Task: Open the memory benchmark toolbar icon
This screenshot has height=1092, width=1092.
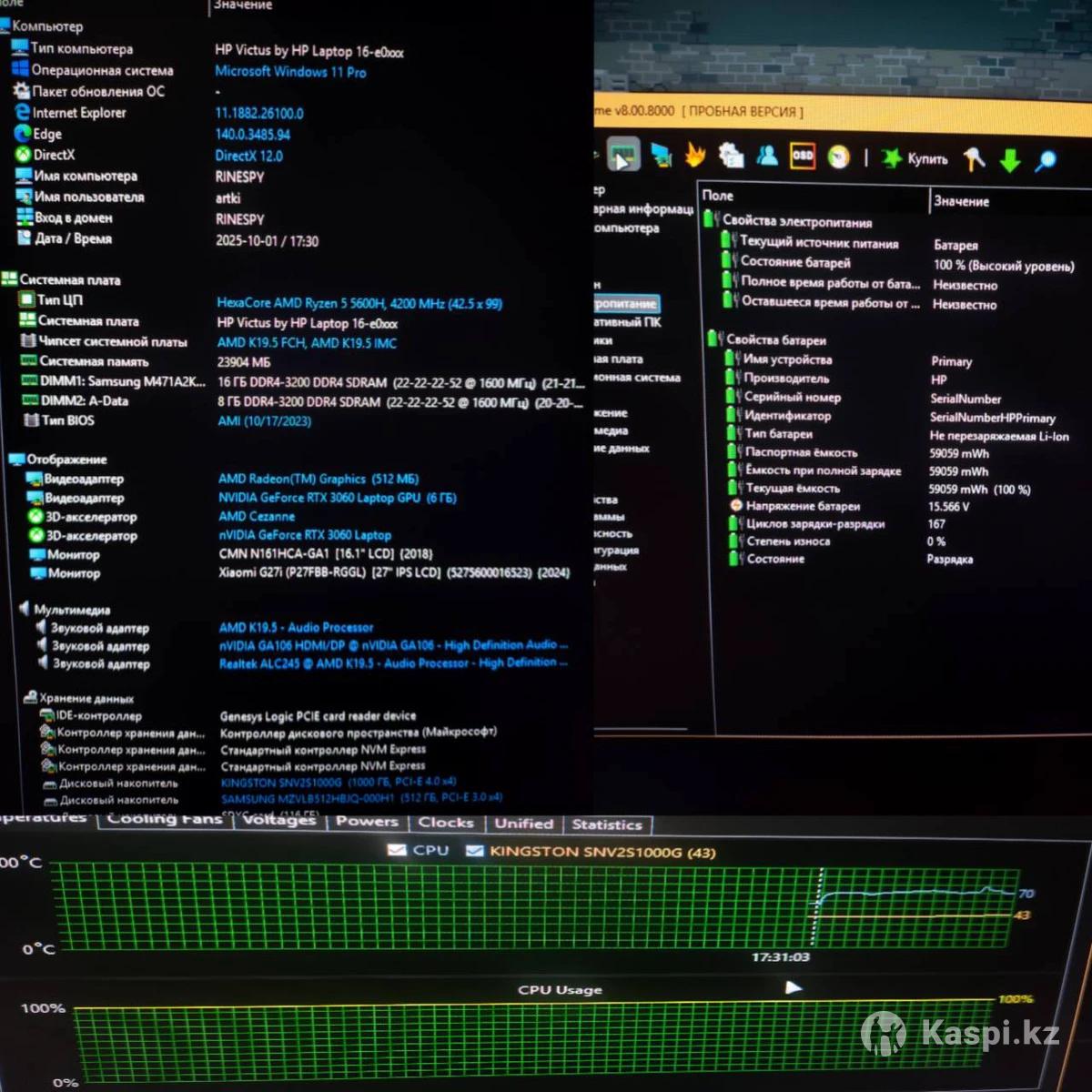Action: click(622, 156)
